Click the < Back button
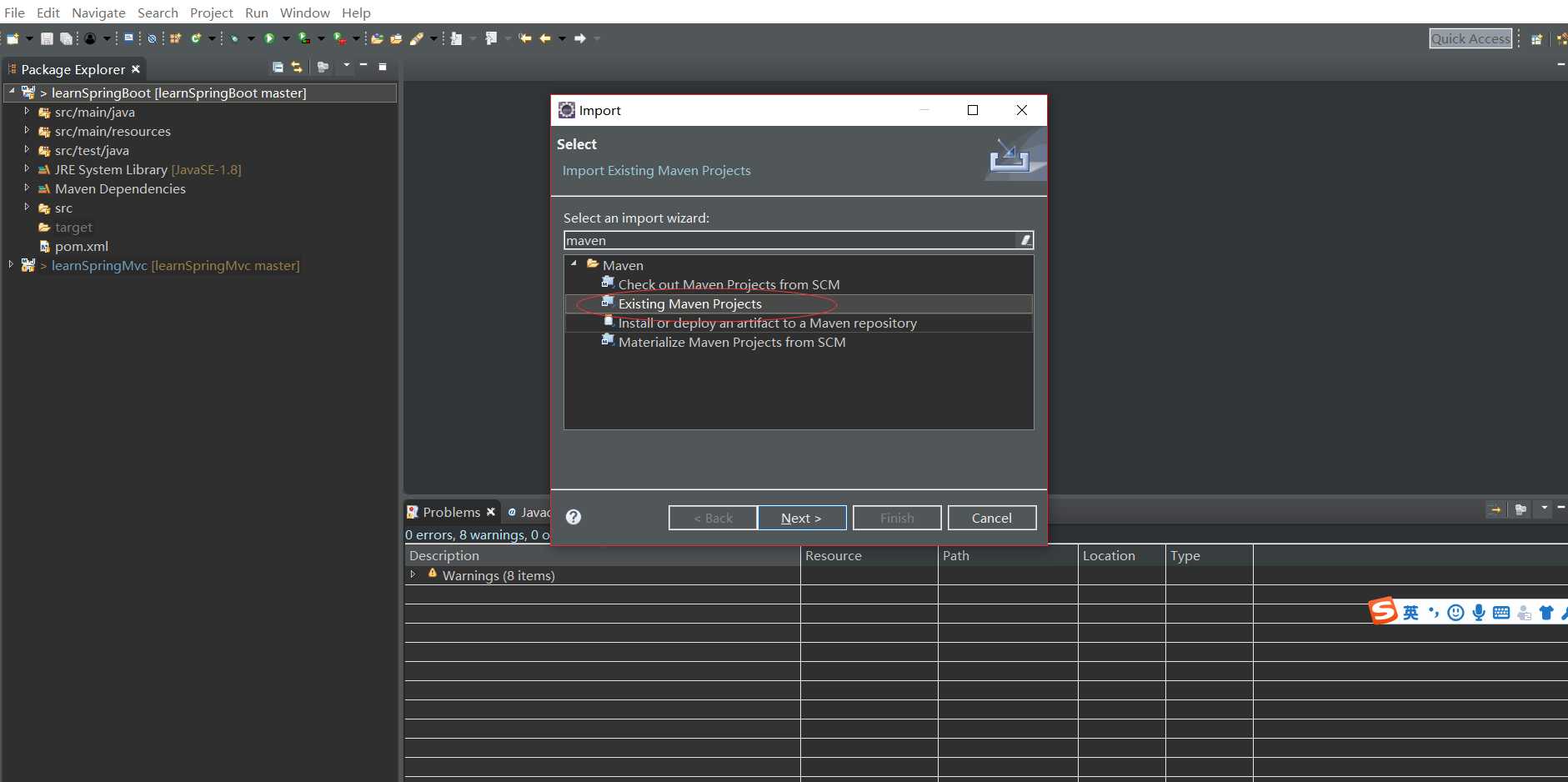This screenshot has width=1568, height=782. [x=713, y=518]
